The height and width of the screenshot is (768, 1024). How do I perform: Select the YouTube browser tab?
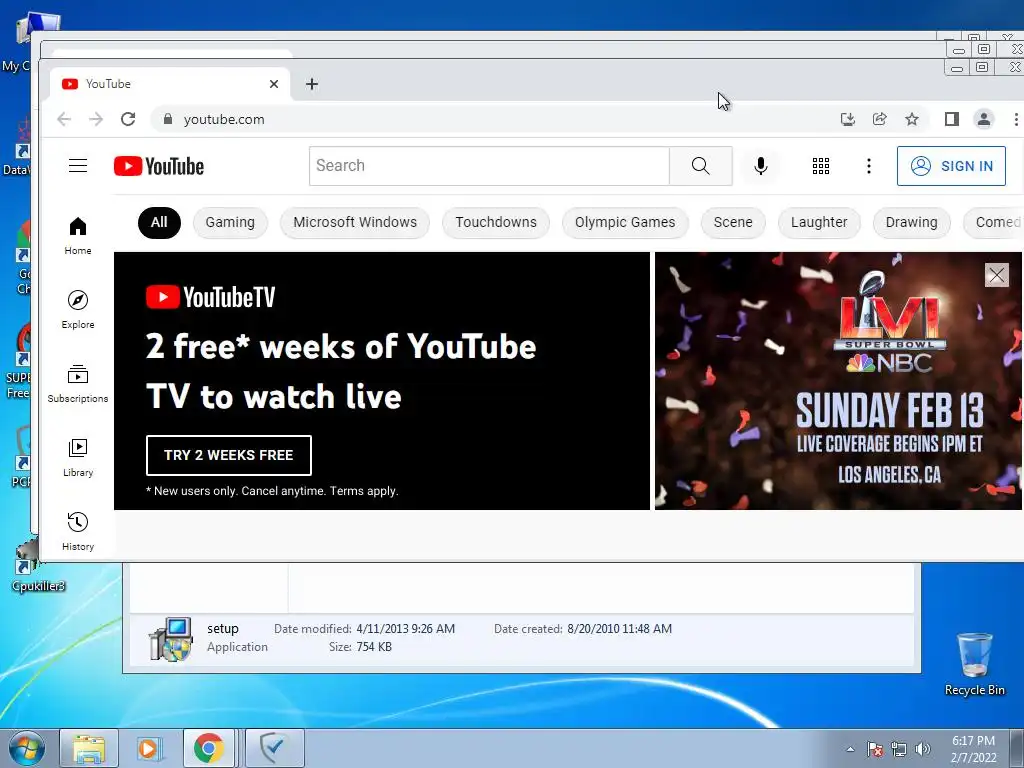click(x=170, y=84)
